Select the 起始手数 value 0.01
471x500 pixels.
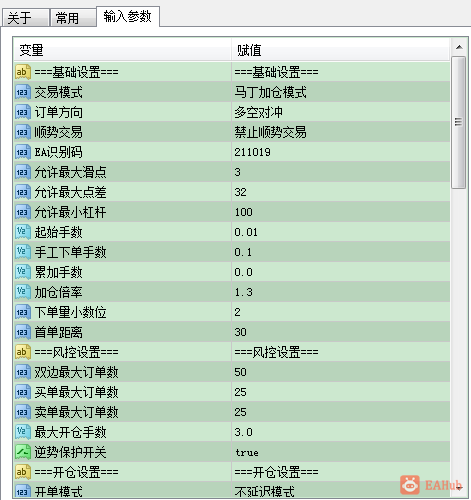(x=341, y=232)
